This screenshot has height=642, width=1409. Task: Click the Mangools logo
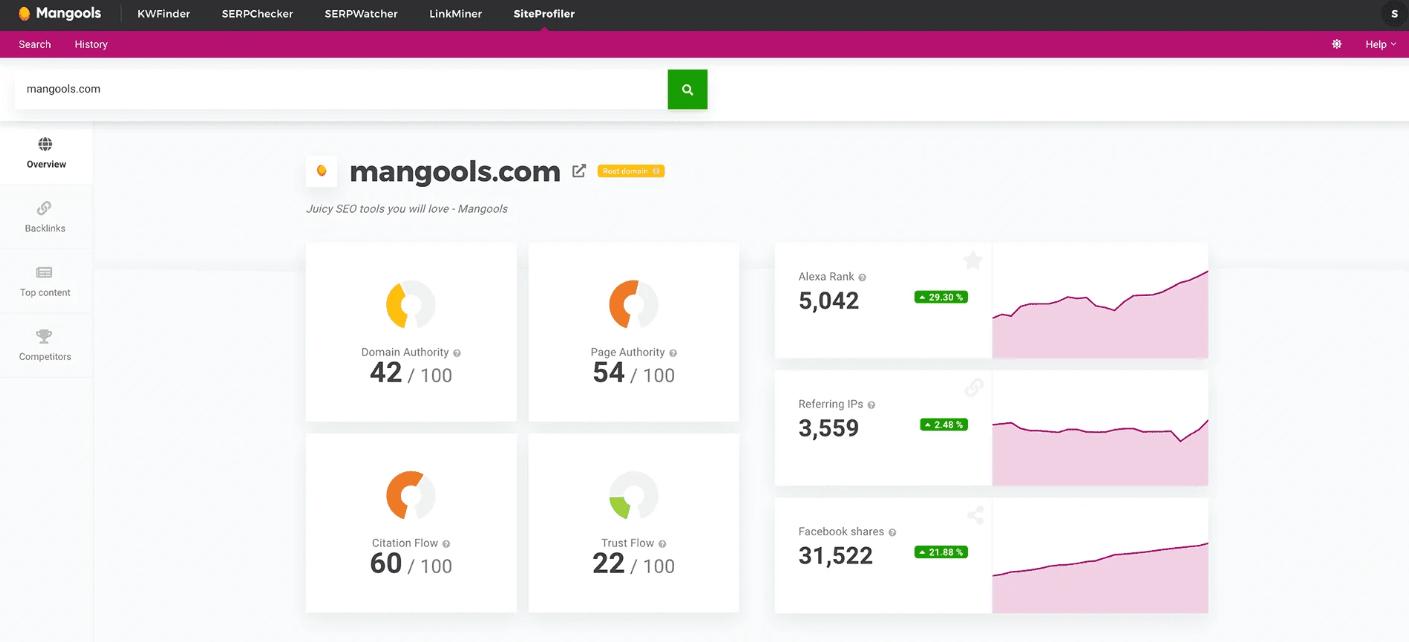(x=60, y=14)
